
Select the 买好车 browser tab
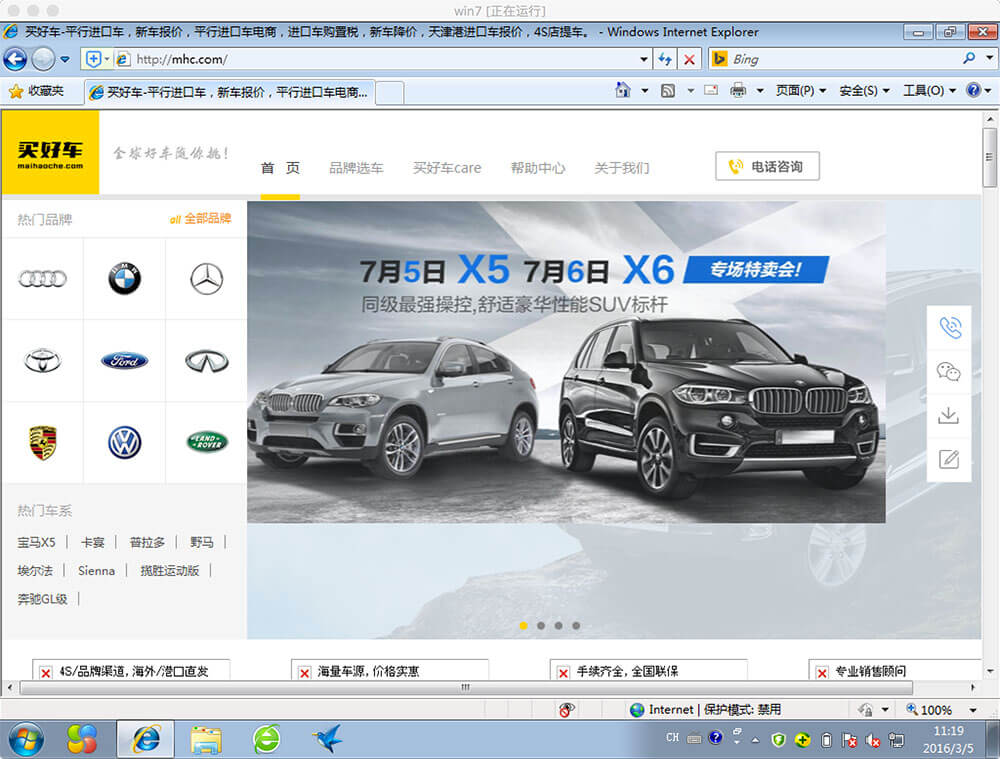pos(230,92)
